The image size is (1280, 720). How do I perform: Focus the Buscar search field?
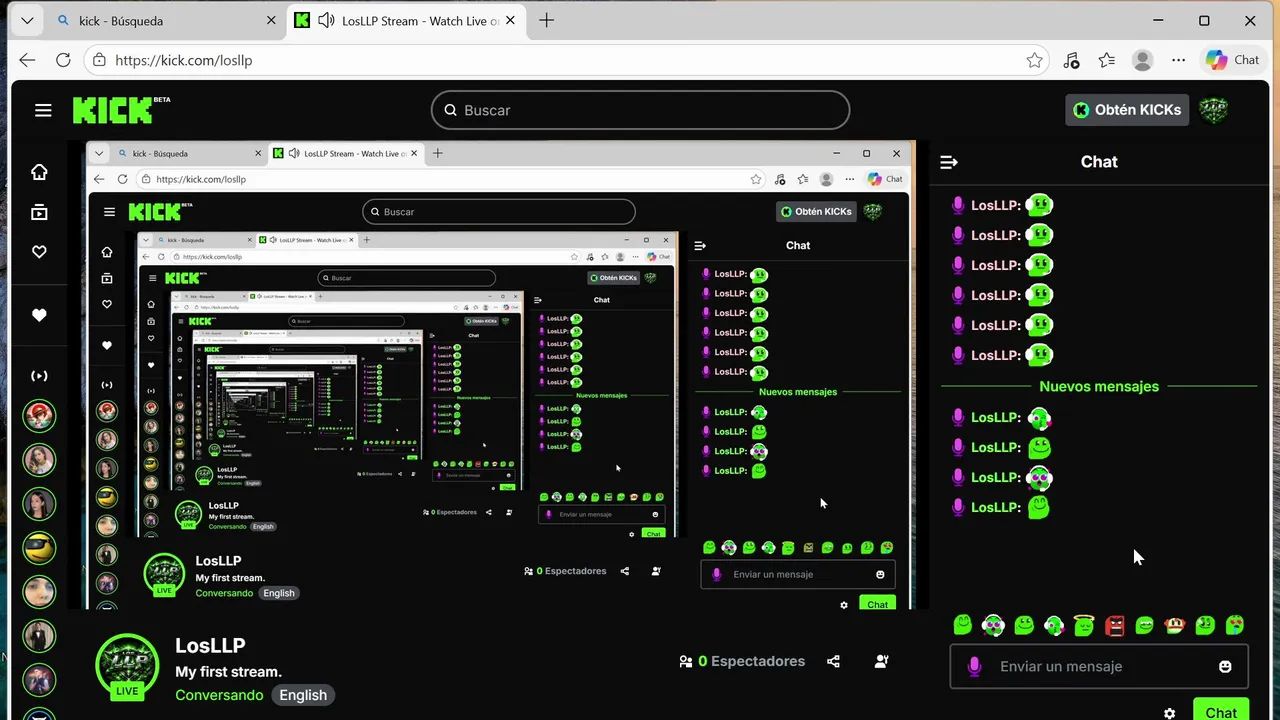[x=640, y=110]
